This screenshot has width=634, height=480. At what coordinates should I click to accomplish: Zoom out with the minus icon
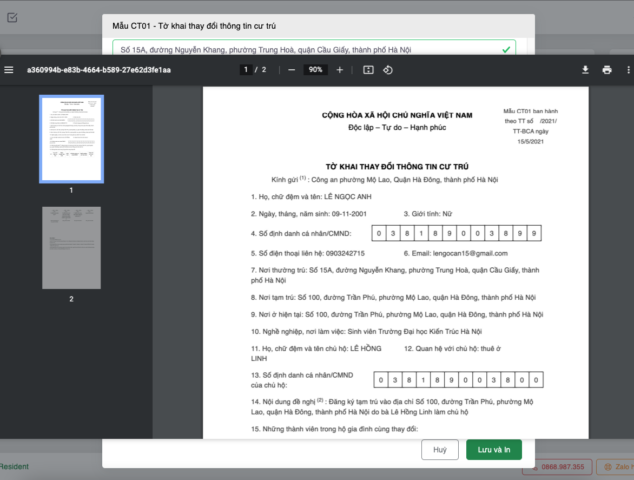coord(291,70)
